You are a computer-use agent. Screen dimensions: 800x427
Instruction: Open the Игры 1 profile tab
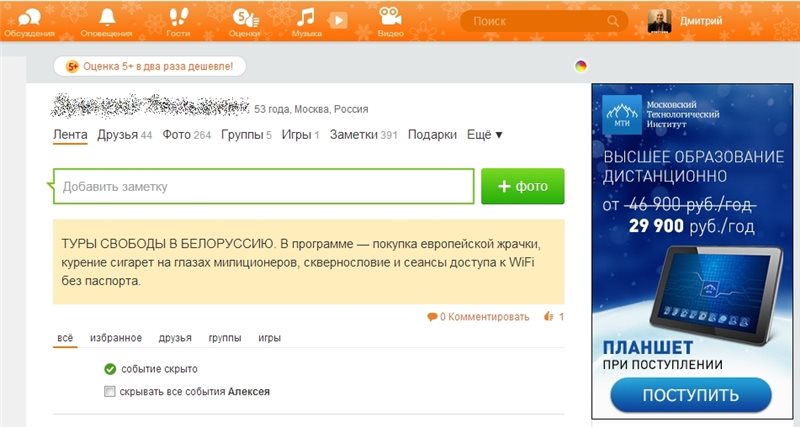(x=301, y=135)
